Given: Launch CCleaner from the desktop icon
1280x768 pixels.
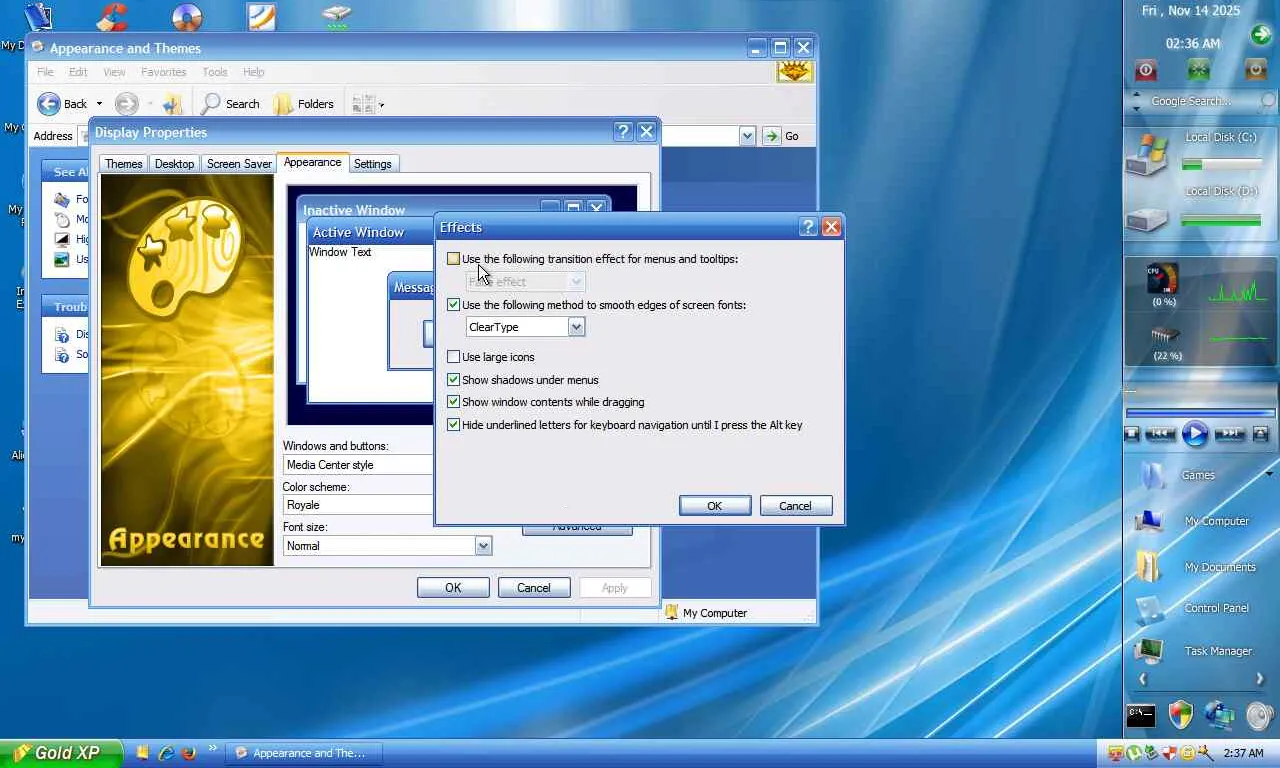Looking at the screenshot, I should (112, 17).
